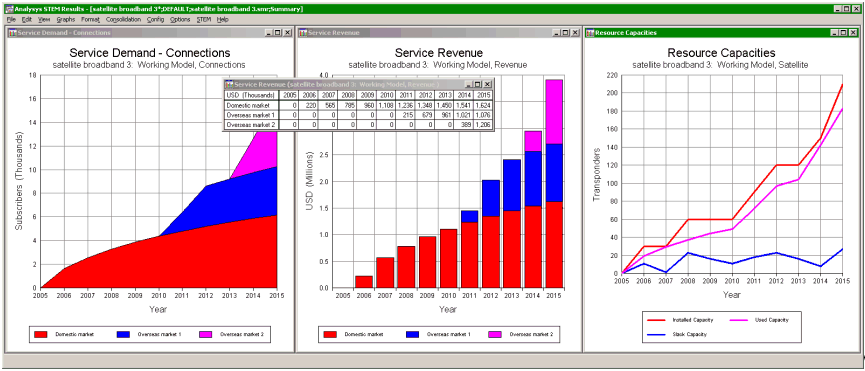Click the 'Transponders' axis label

click(x=596, y=174)
